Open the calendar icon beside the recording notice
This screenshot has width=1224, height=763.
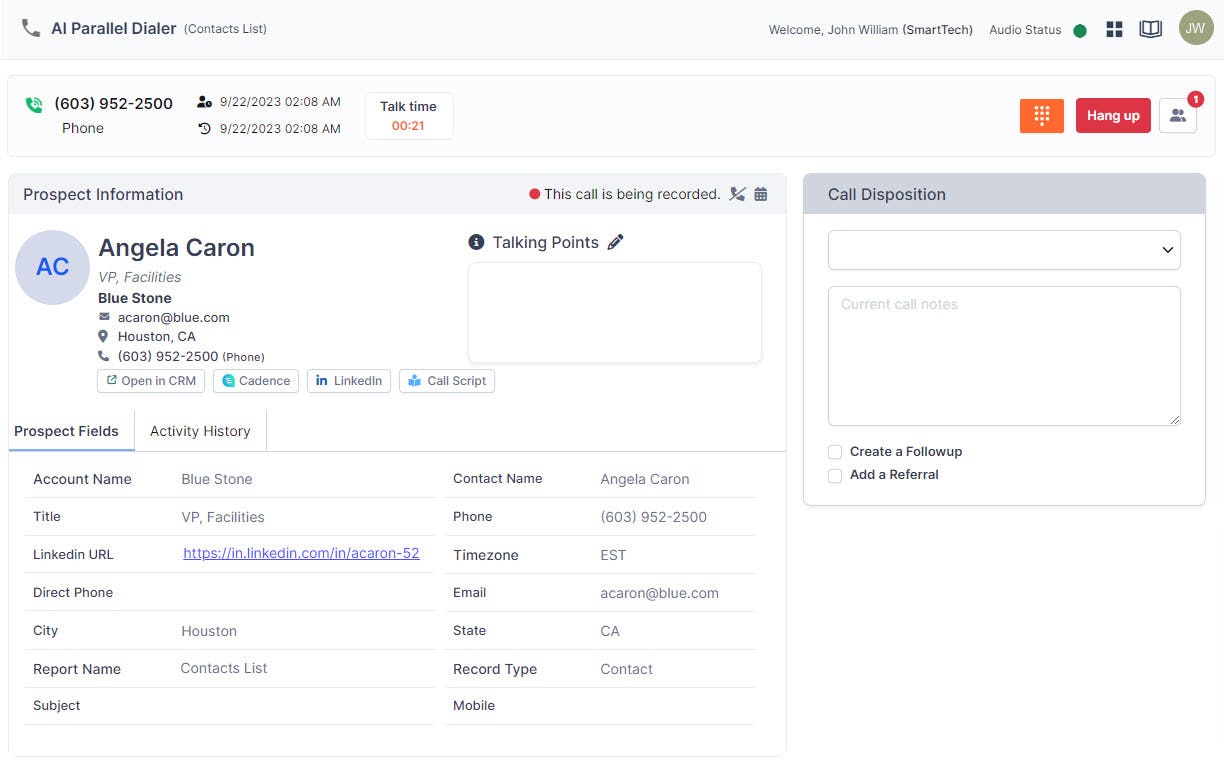tap(761, 194)
